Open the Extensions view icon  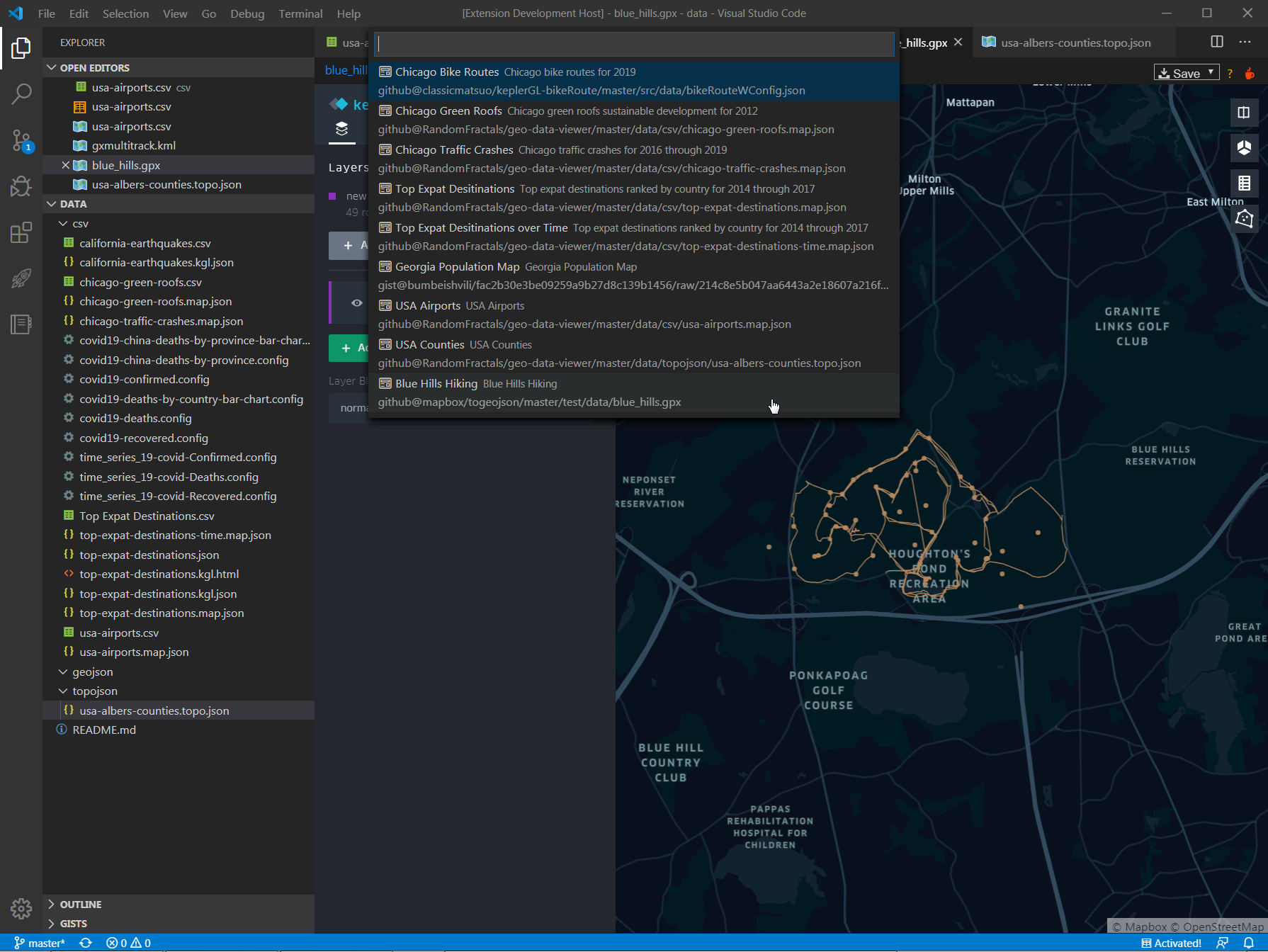(21, 232)
